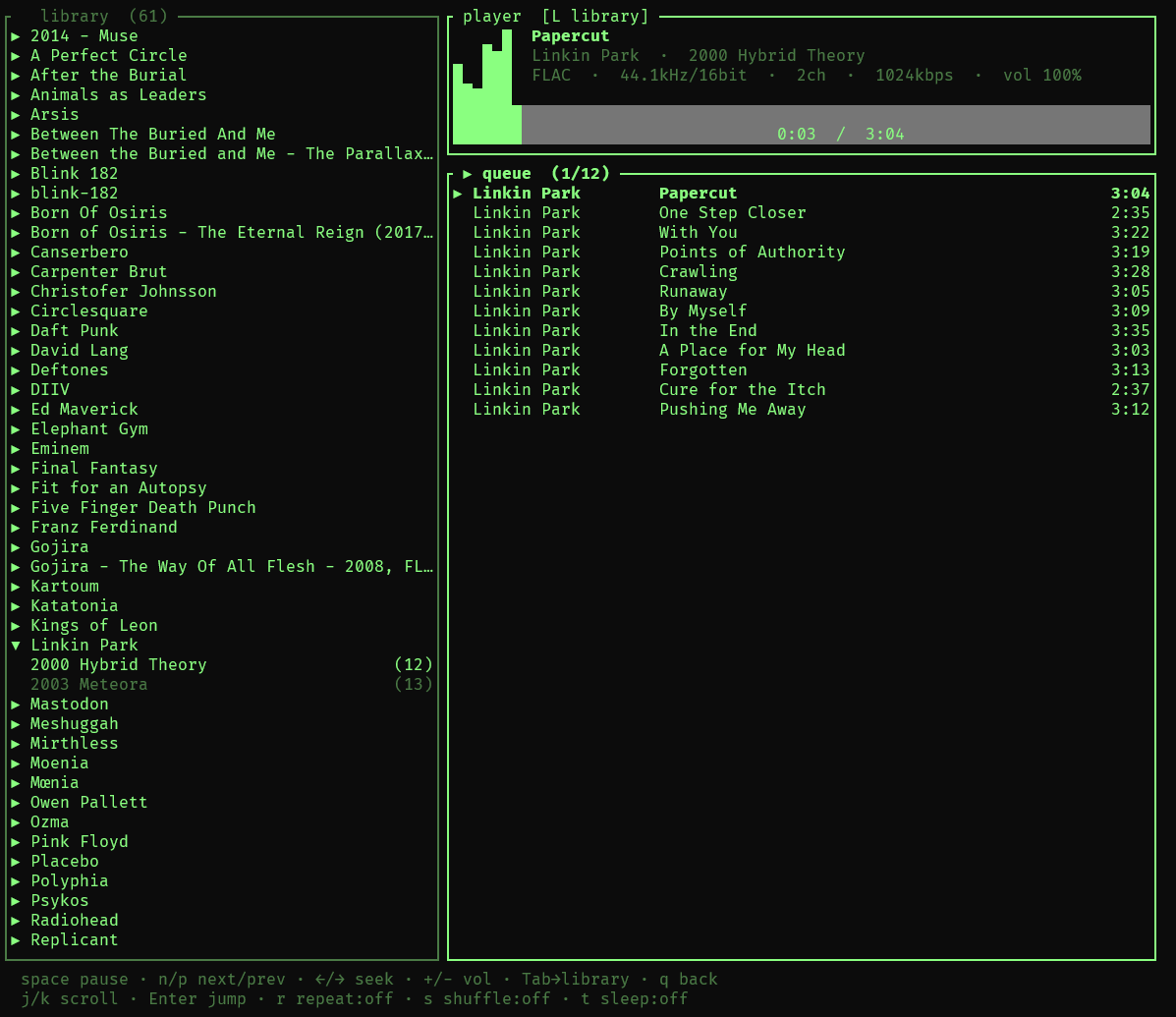Viewport: 1176px width, 1017px height.
Task: Click the Eminem library row
Action: point(222,448)
